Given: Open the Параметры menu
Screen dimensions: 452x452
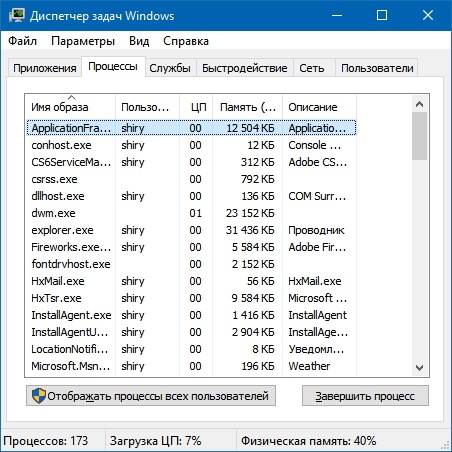Looking at the screenshot, I should coord(83,41).
